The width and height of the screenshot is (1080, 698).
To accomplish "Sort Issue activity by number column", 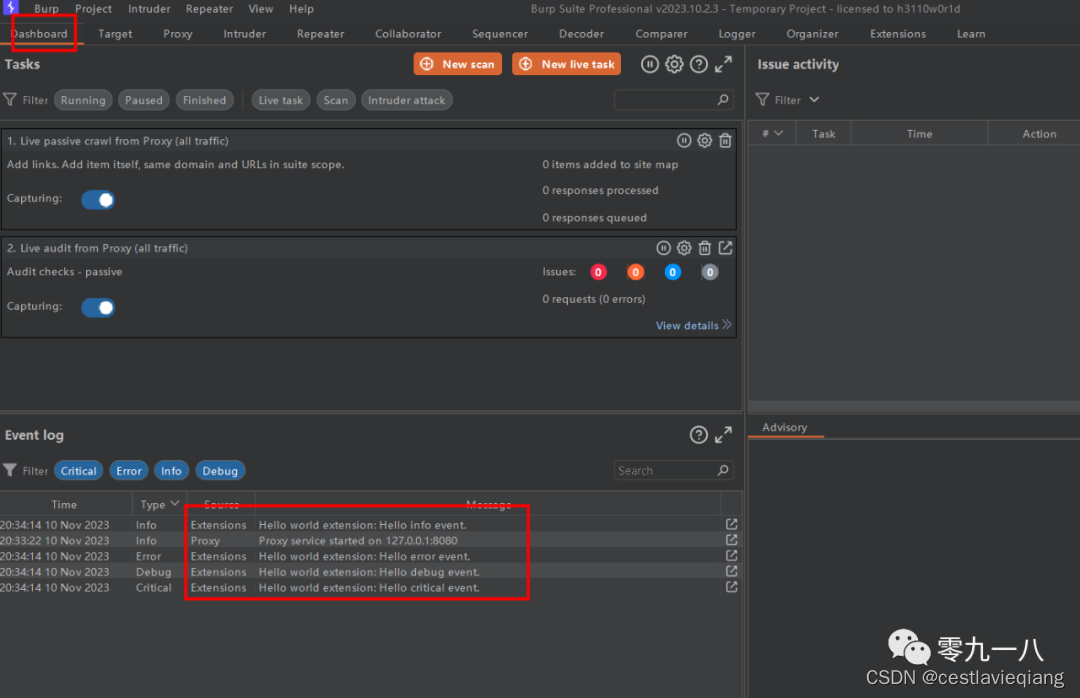I will click(x=771, y=134).
